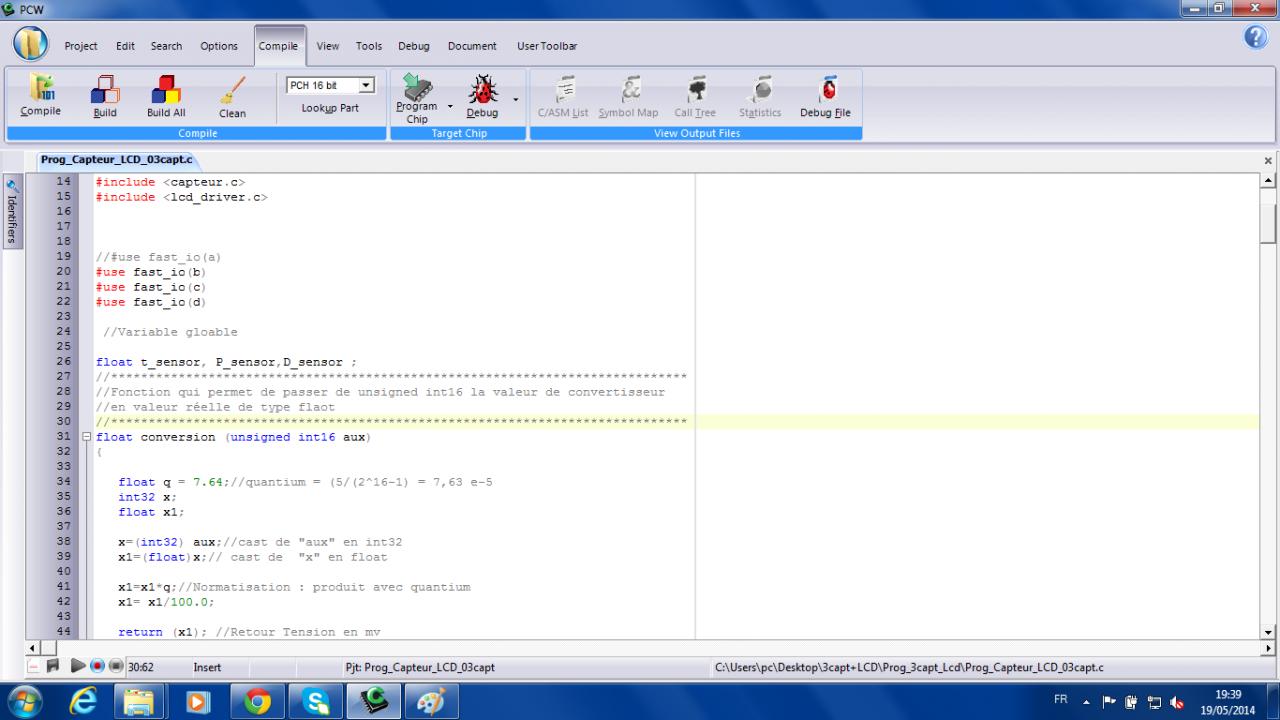
Task: Open the Tools ribbon tab
Action: (369, 46)
